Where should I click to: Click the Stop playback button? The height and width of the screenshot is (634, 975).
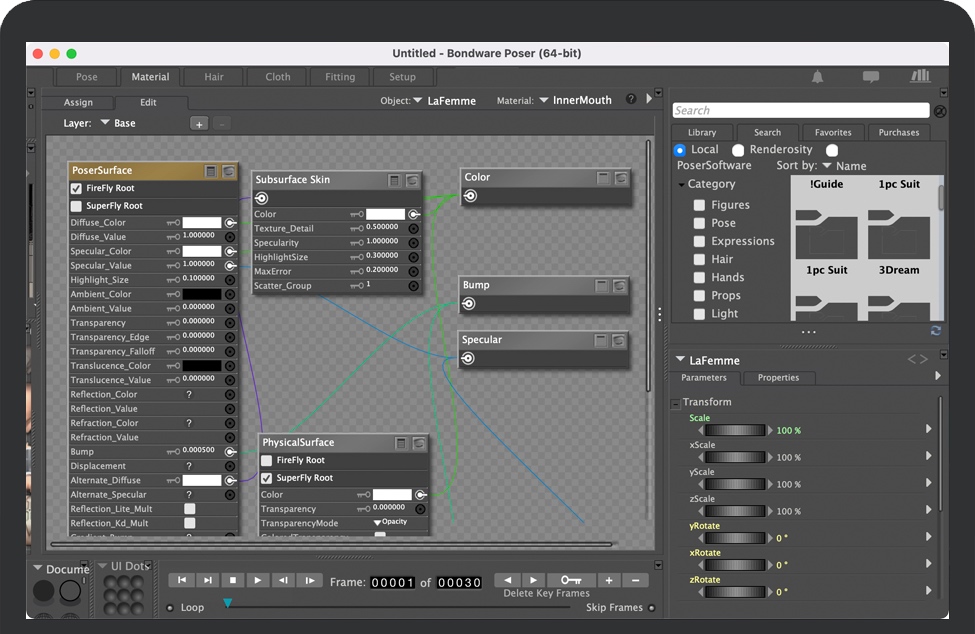click(232, 580)
